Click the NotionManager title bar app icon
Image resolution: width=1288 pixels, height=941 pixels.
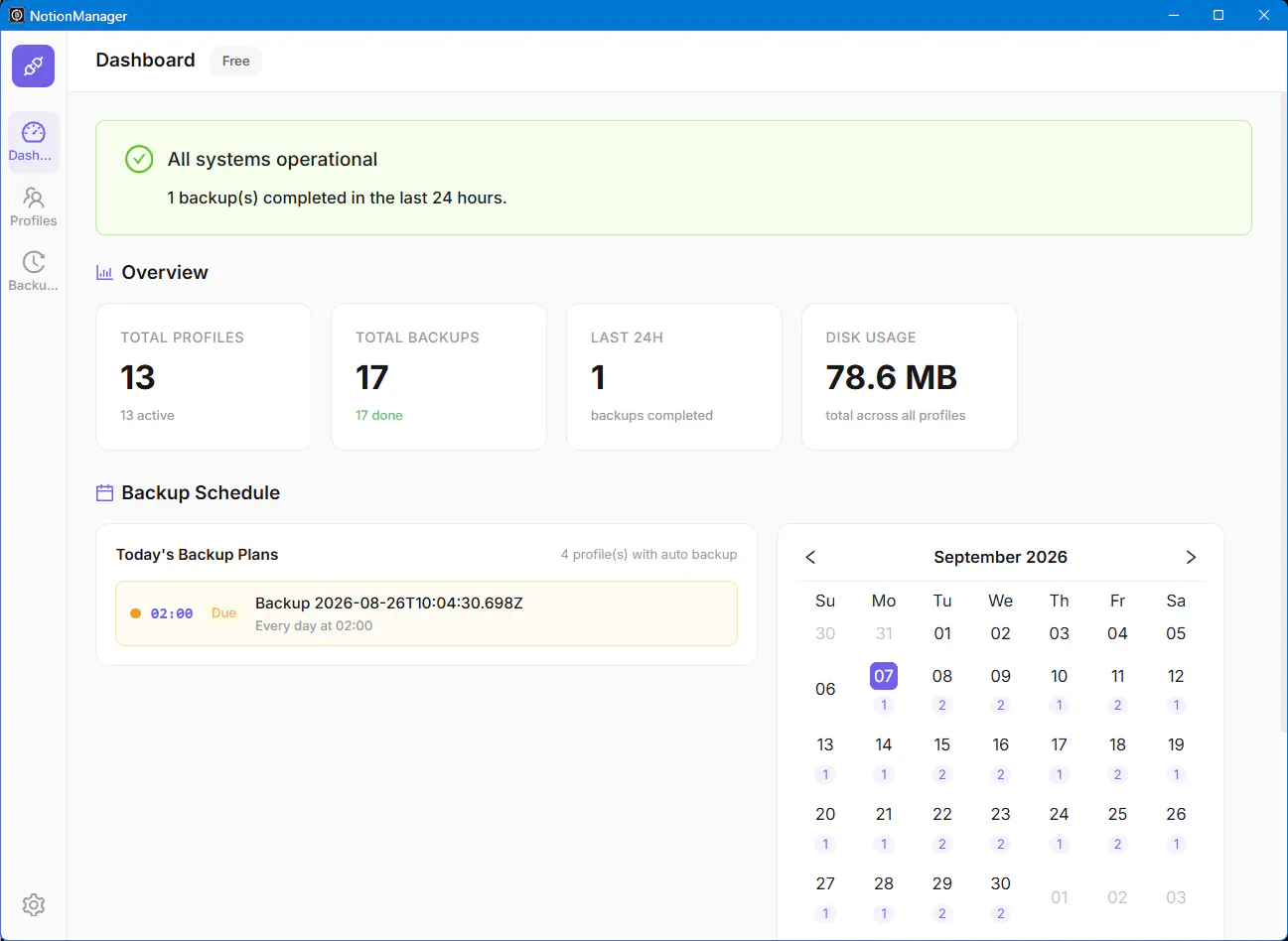pos(16,15)
